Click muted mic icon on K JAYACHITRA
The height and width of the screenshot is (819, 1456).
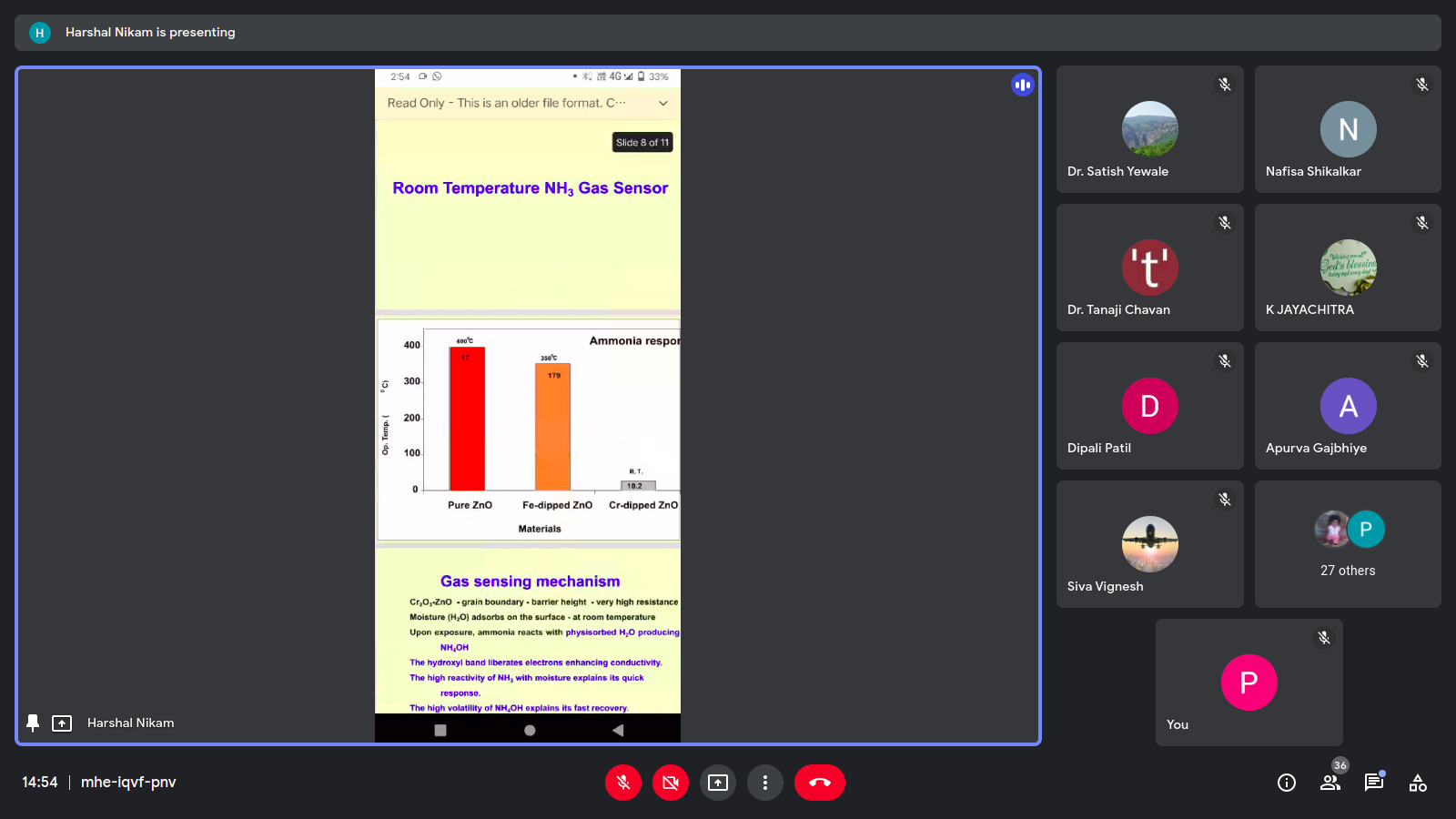(x=1422, y=223)
